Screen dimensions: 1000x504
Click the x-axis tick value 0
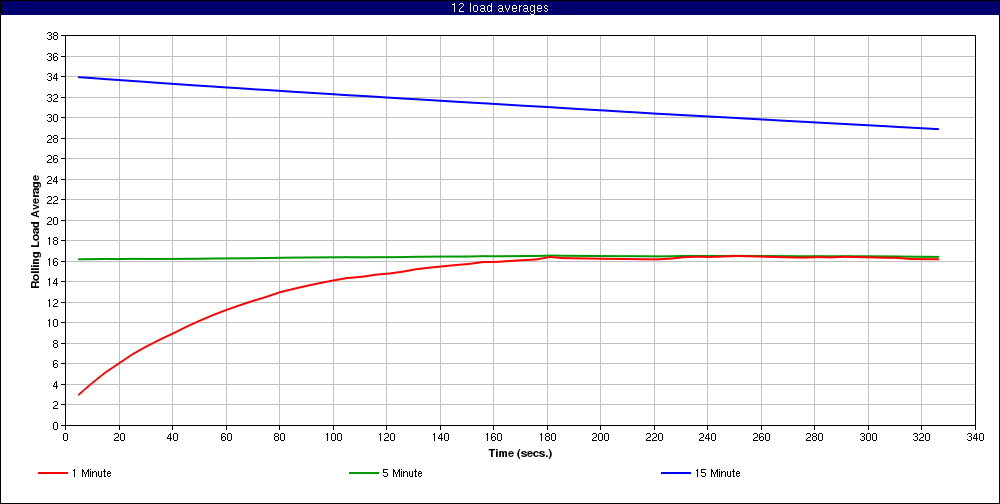tap(66, 437)
